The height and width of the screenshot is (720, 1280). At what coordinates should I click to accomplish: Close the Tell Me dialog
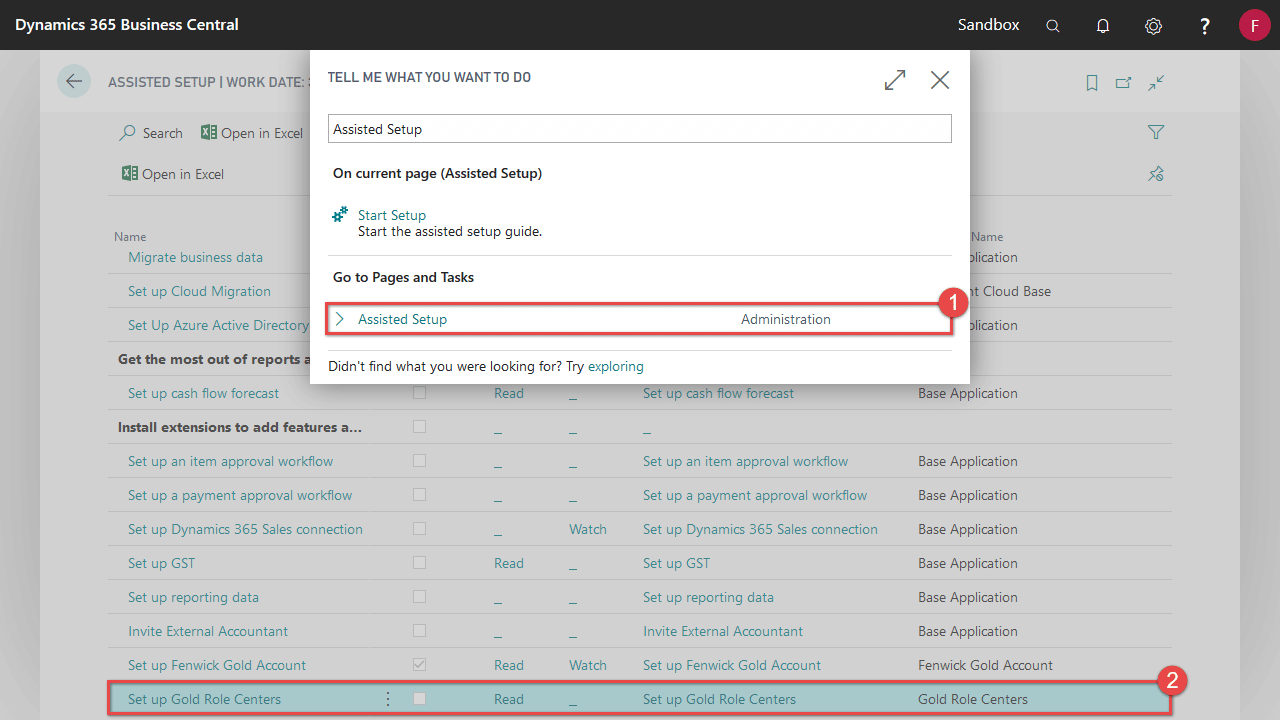[940, 80]
